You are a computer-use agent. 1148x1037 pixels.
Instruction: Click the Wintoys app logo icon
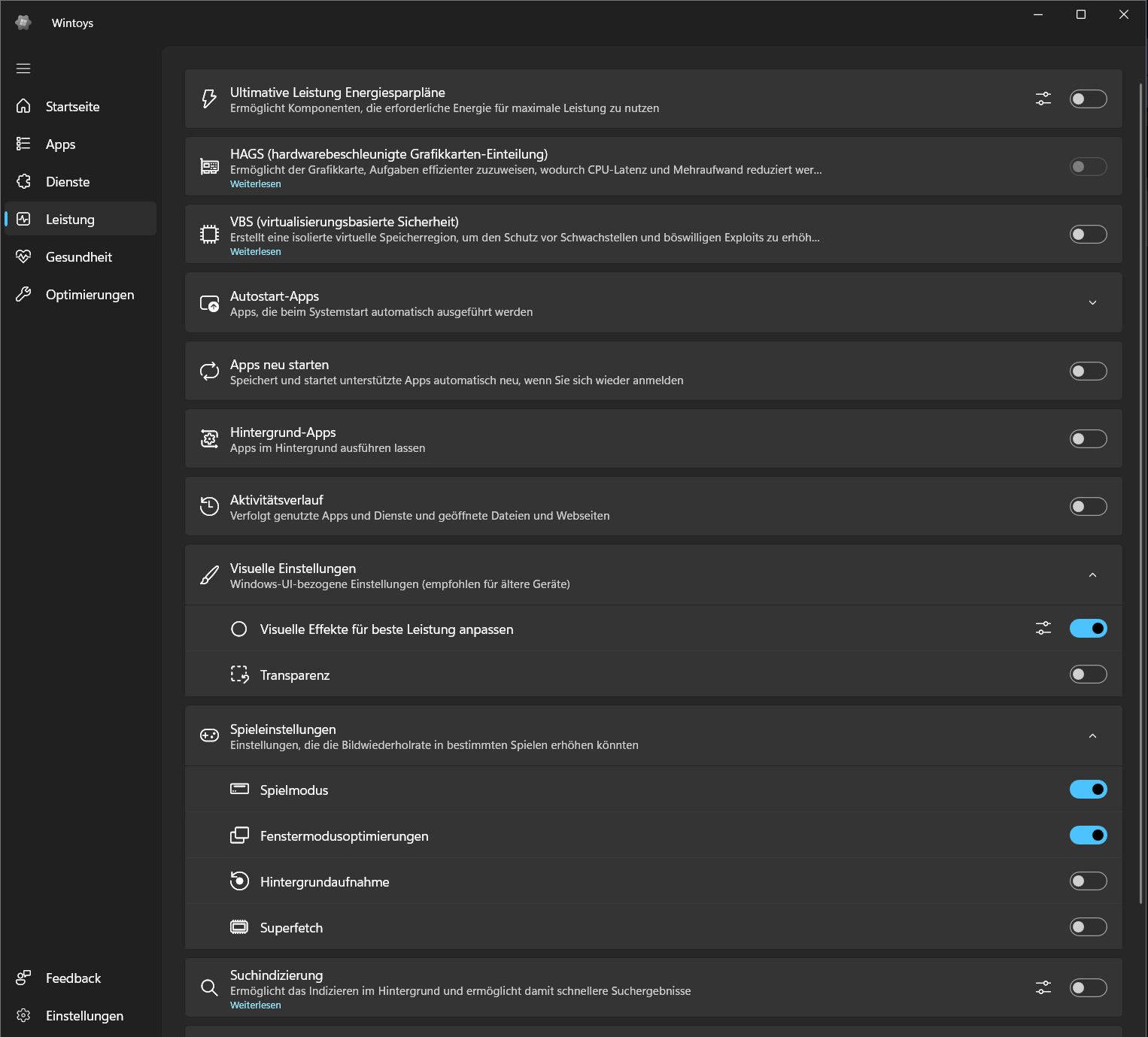click(23, 23)
